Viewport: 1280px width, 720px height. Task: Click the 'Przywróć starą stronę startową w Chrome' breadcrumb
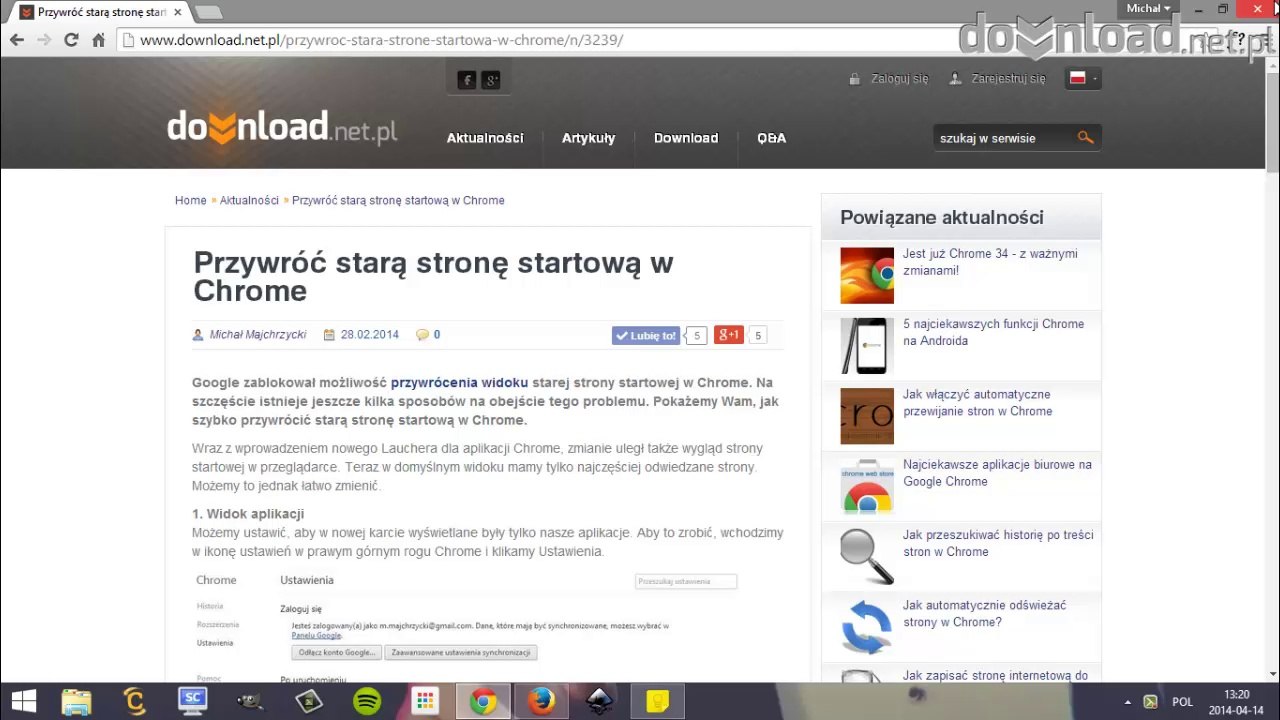398,200
